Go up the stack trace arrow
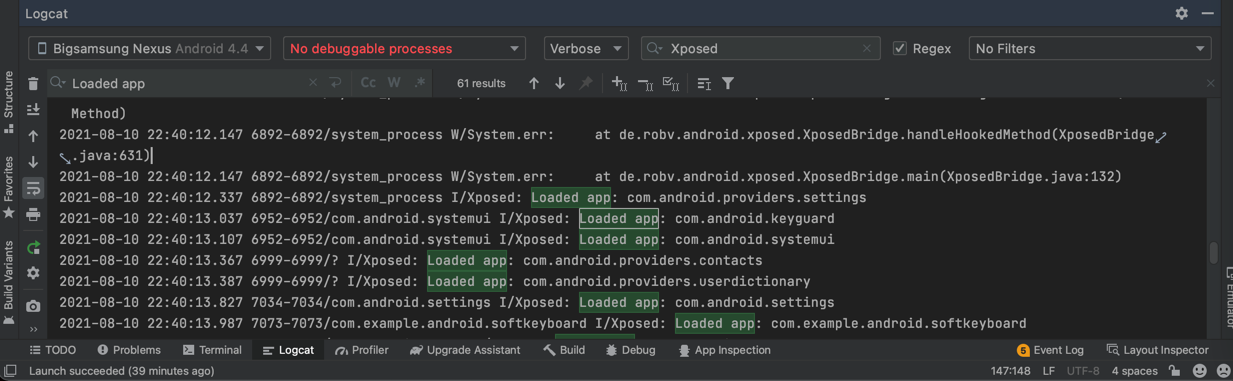1233x381 pixels. tap(33, 136)
